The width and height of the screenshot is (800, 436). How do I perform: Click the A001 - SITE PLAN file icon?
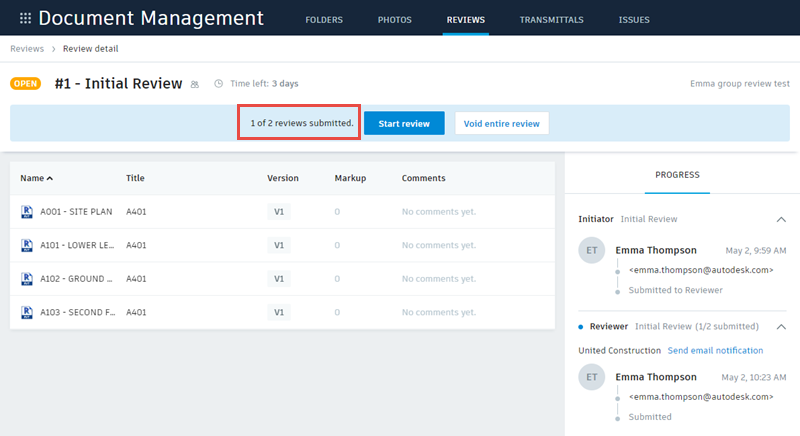[x=28, y=211]
